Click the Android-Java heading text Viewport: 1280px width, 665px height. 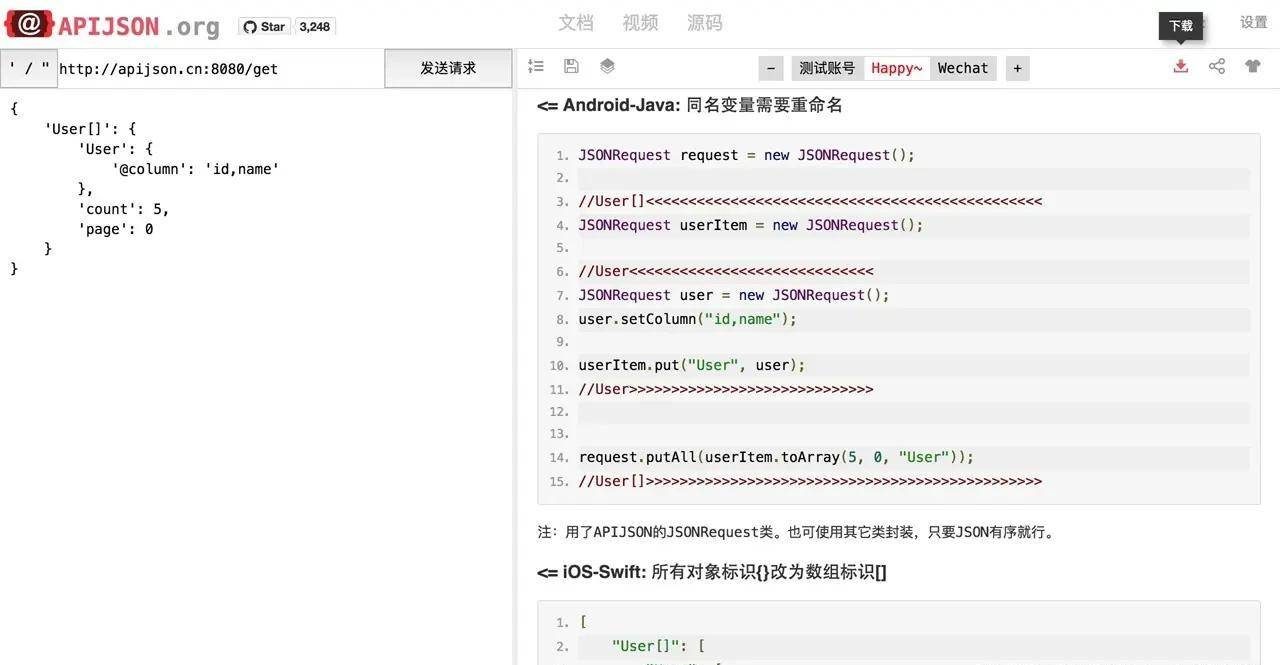(x=690, y=105)
